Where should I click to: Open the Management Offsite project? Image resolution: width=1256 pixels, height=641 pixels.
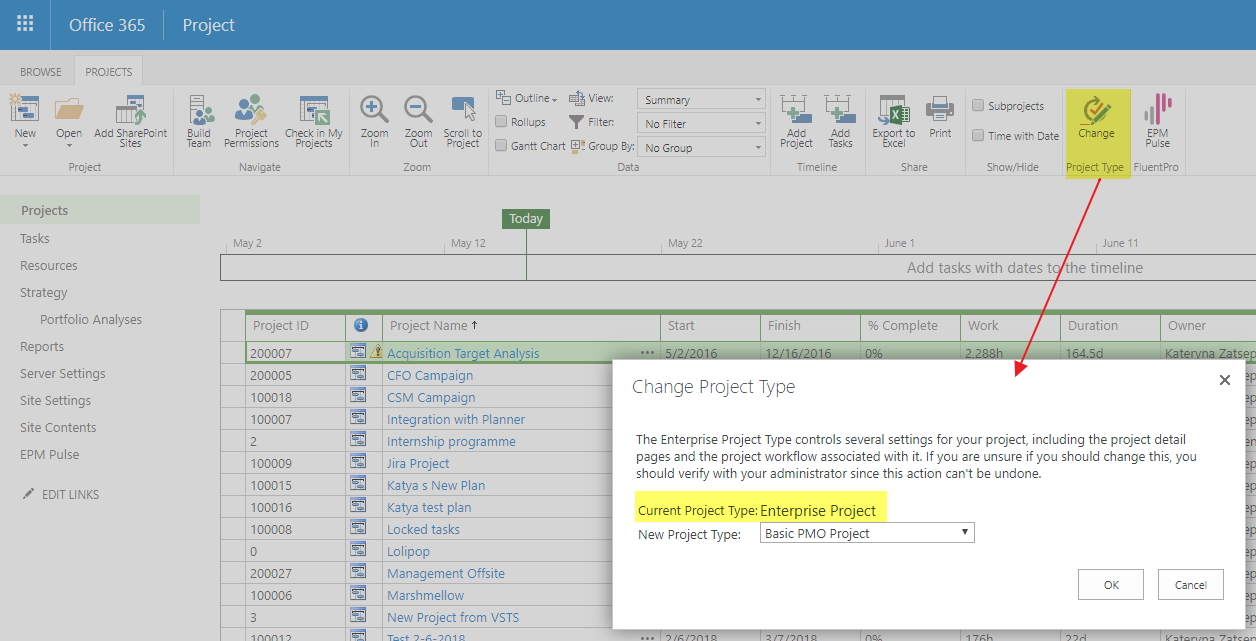click(446, 573)
